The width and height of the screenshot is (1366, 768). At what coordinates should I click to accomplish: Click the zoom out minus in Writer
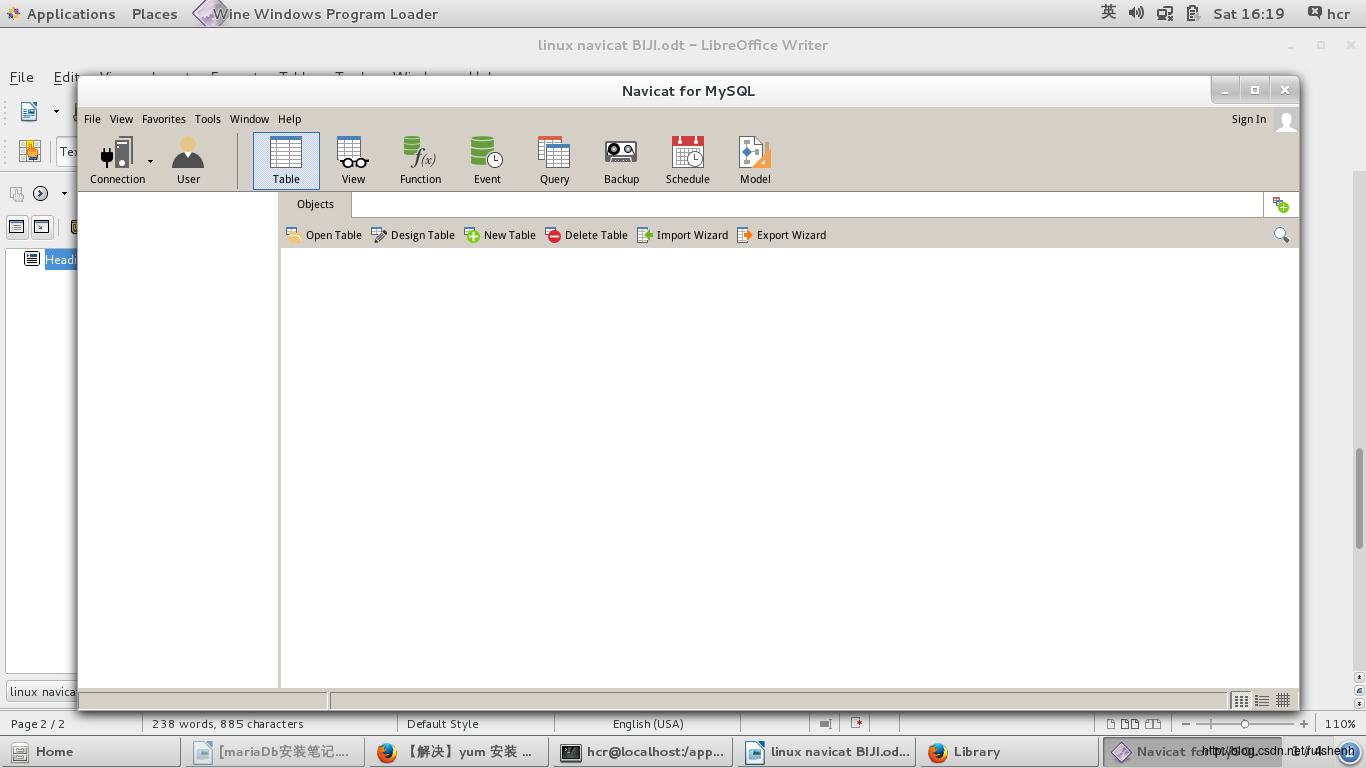(1186, 724)
